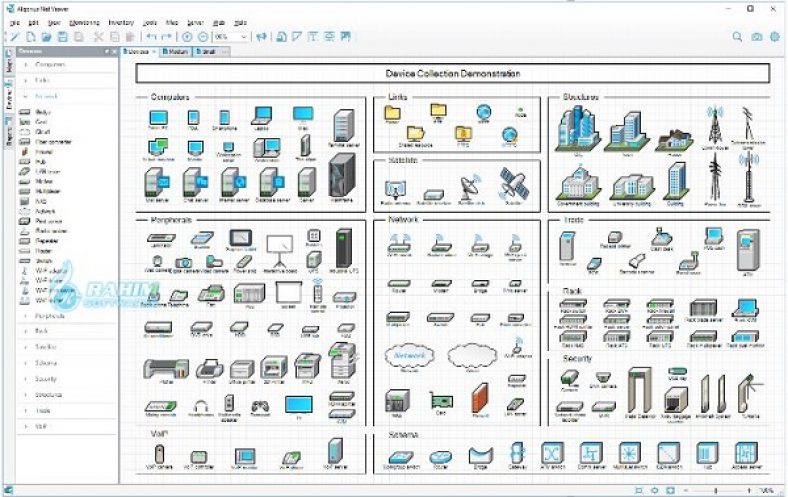Expand the Structures category in Devices panel

coord(26,395)
